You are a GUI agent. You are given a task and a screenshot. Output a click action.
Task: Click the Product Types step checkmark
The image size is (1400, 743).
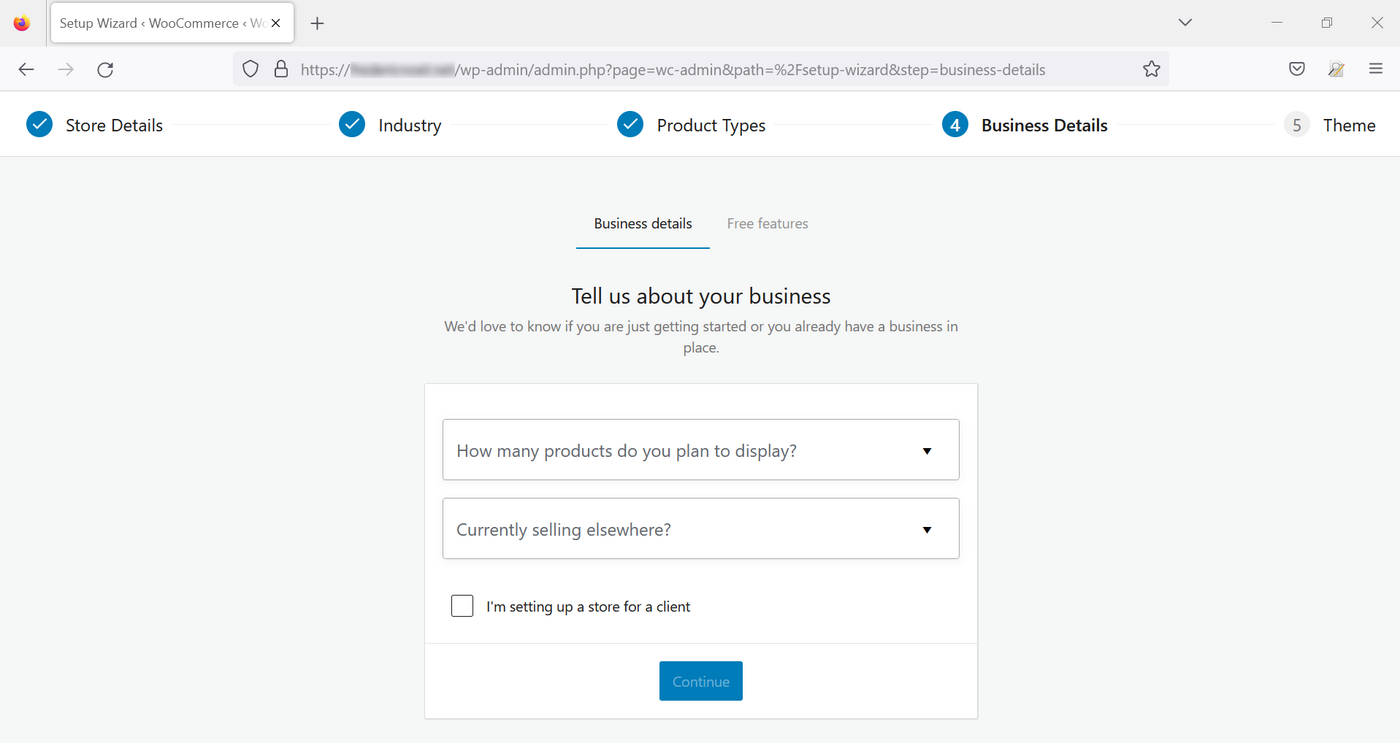point(630,124)
